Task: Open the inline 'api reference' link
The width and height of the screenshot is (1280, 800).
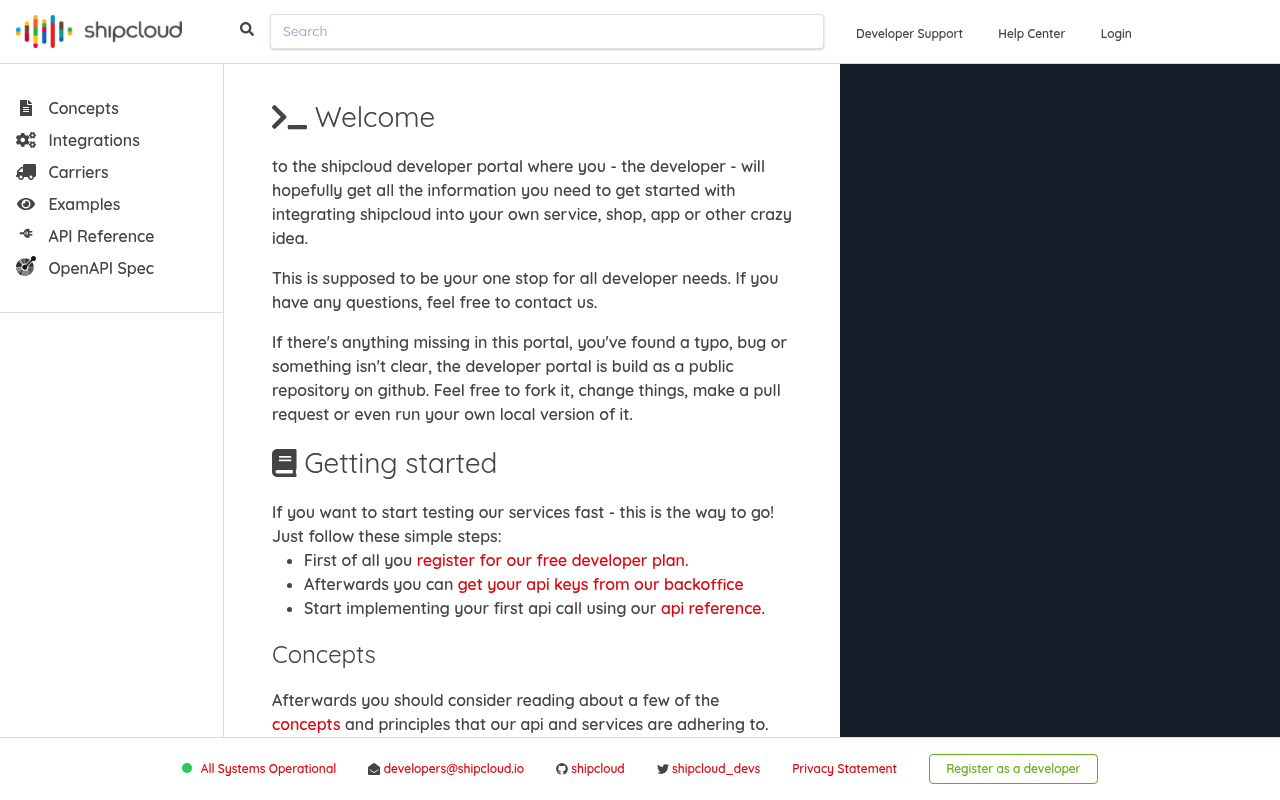Action: [711, 608]
